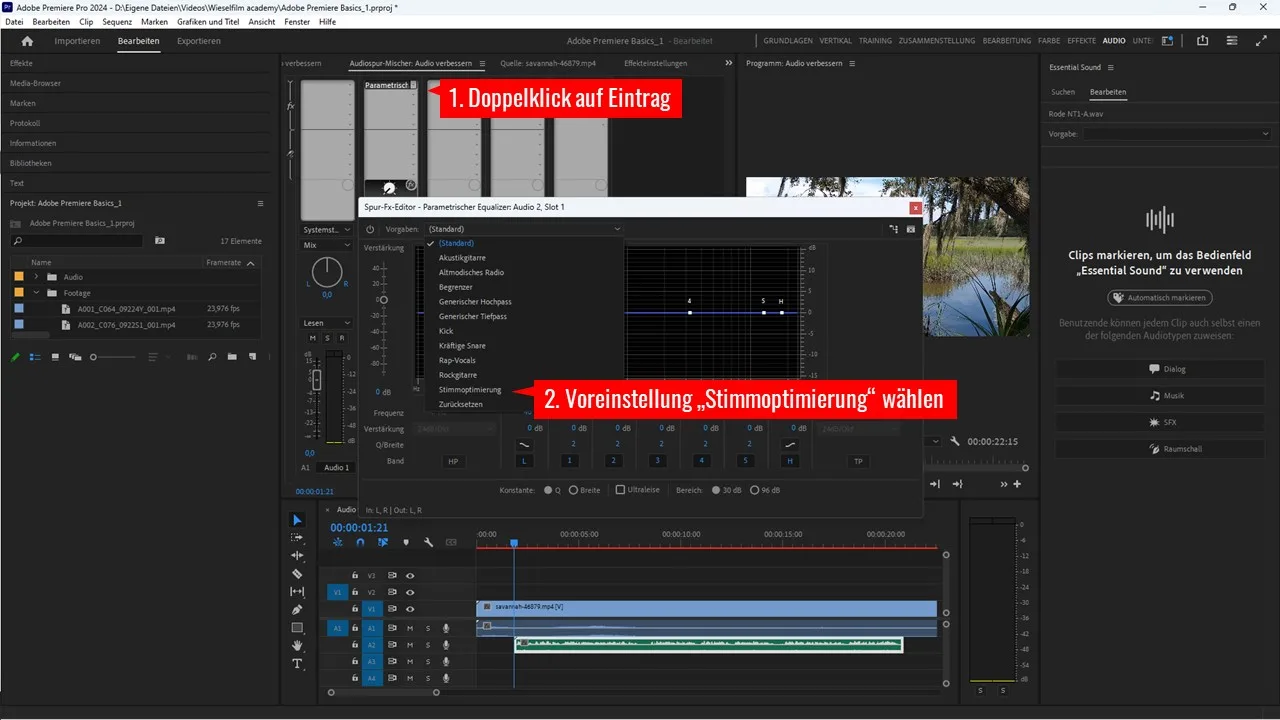1280x720 pixels.
Task: Click Audio 1 volume fader handle
Action: pos(317,380)
